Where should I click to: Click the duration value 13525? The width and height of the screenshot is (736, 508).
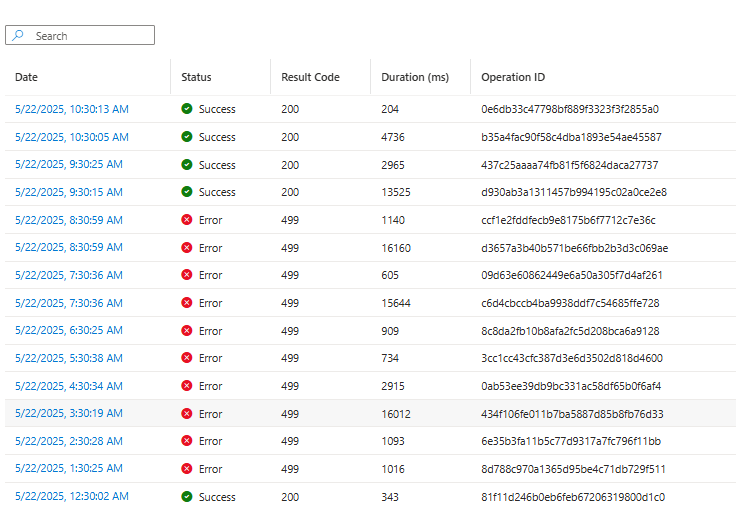click(396, 192)
